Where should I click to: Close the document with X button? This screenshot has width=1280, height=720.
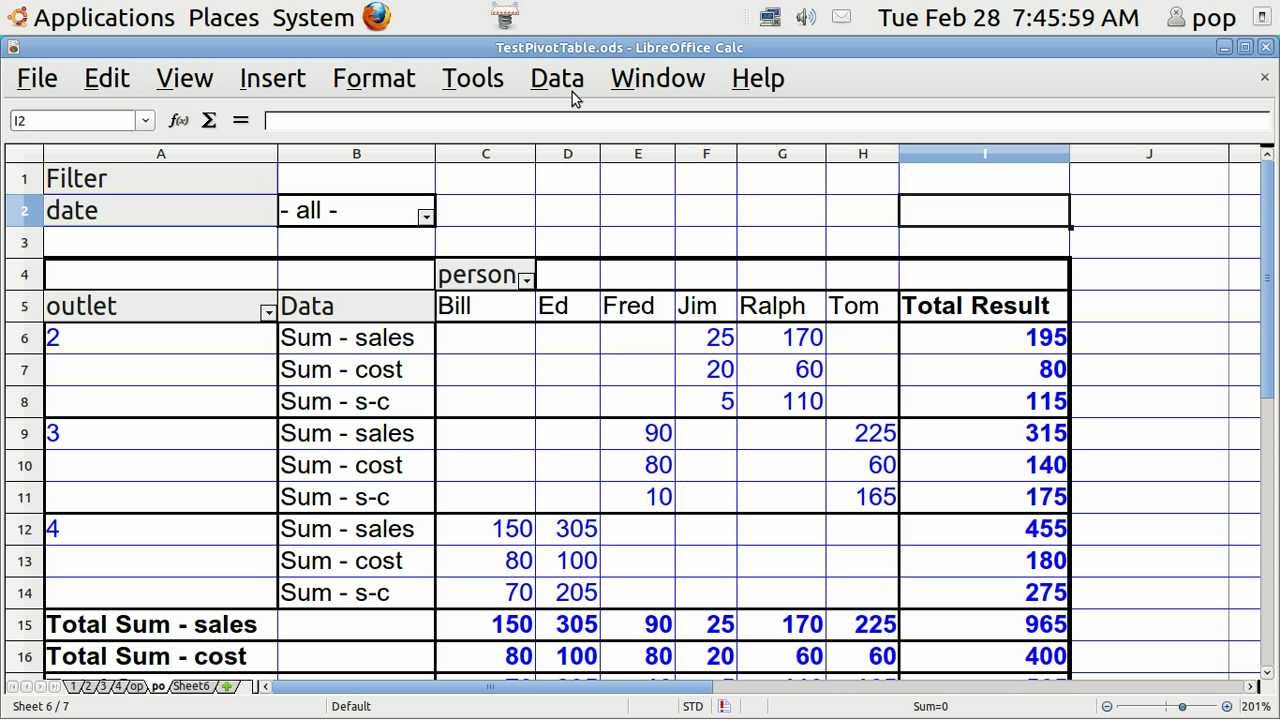(1264, 77)
